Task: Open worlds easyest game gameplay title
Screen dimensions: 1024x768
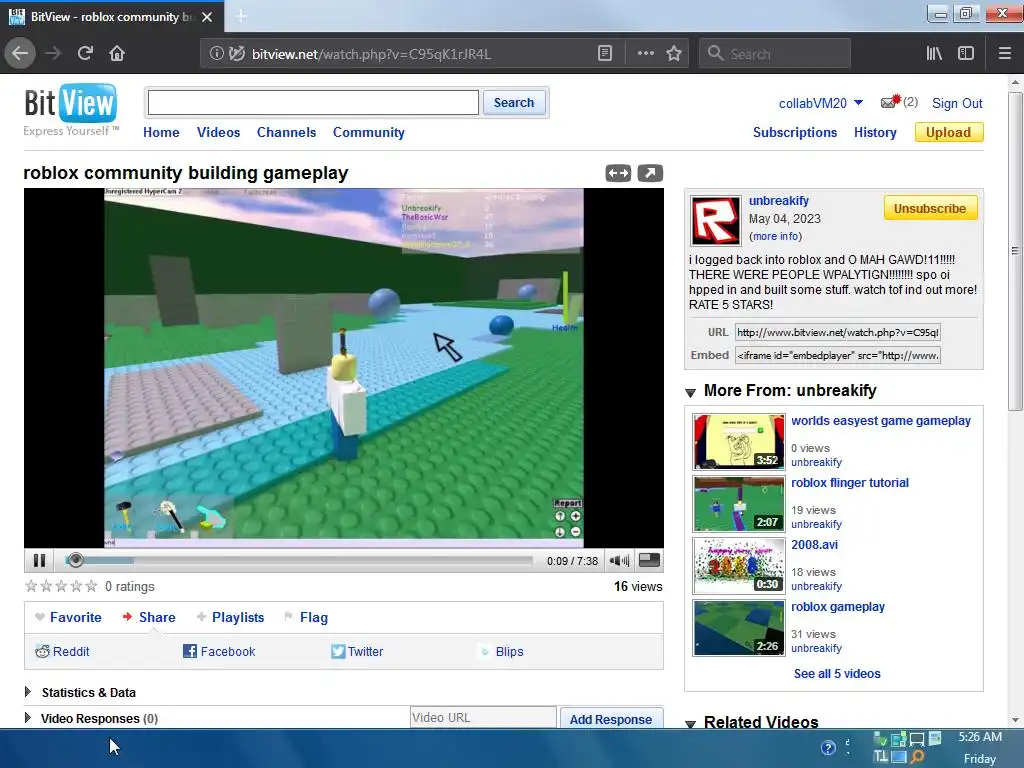Action: click(x=881, y=421)
